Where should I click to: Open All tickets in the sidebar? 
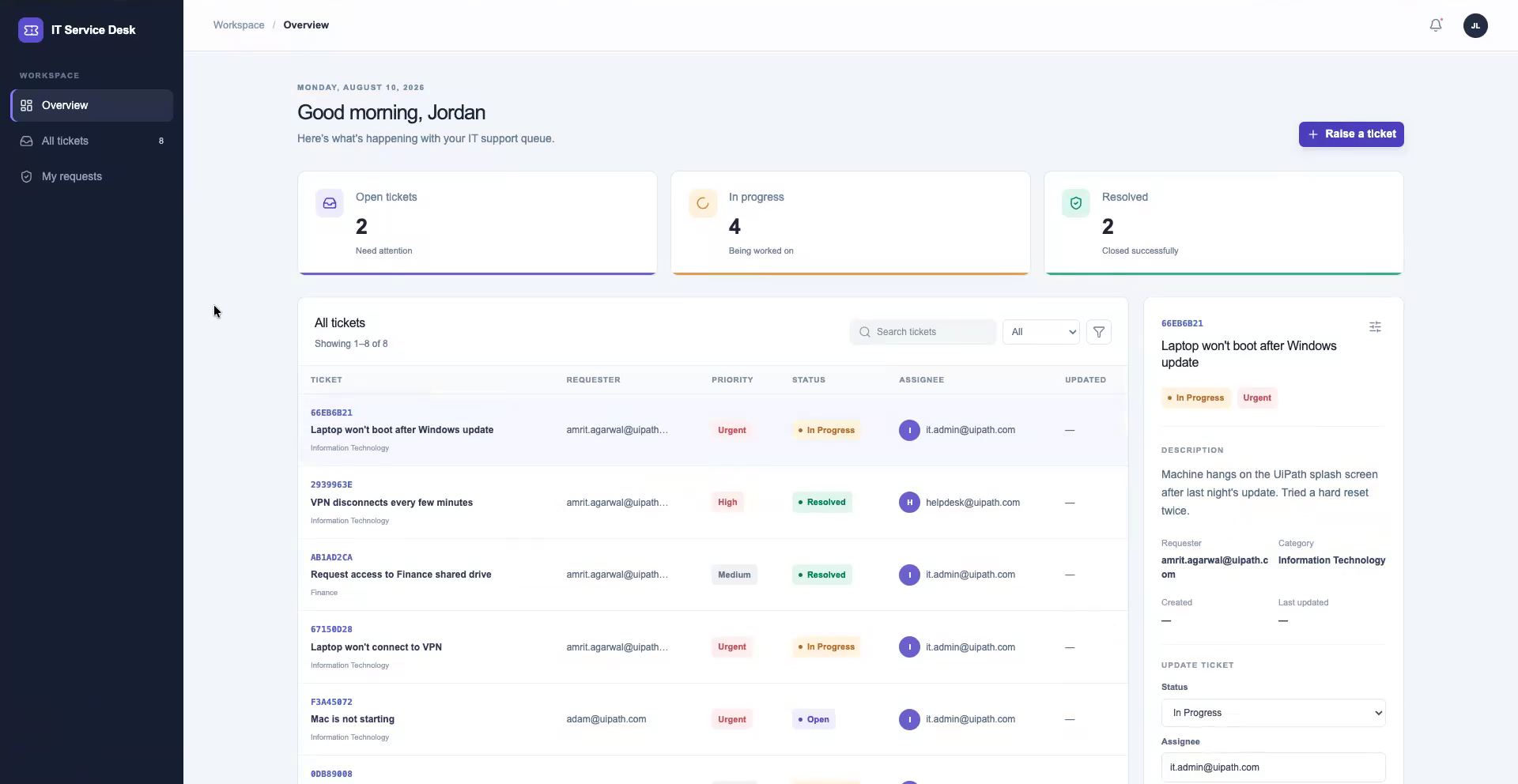point(92,141)
